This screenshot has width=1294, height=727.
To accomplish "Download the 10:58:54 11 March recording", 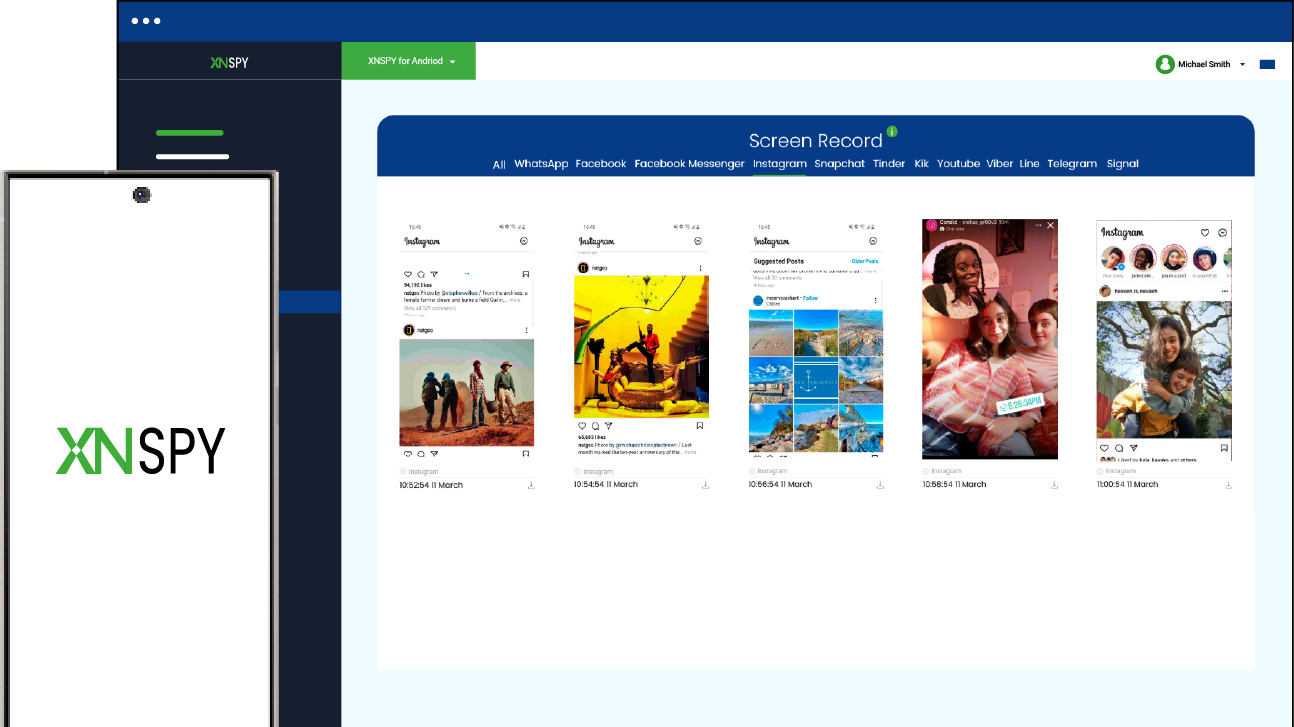I will (x=1054, y=485).
